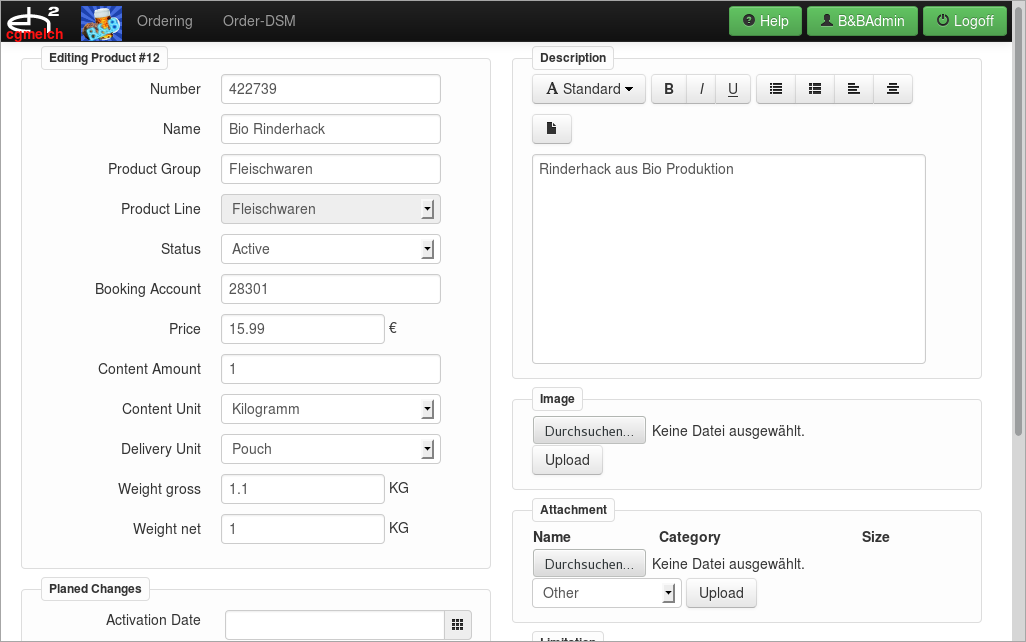
Task: Toggle bold formatting in description editor
Action: 669,89
